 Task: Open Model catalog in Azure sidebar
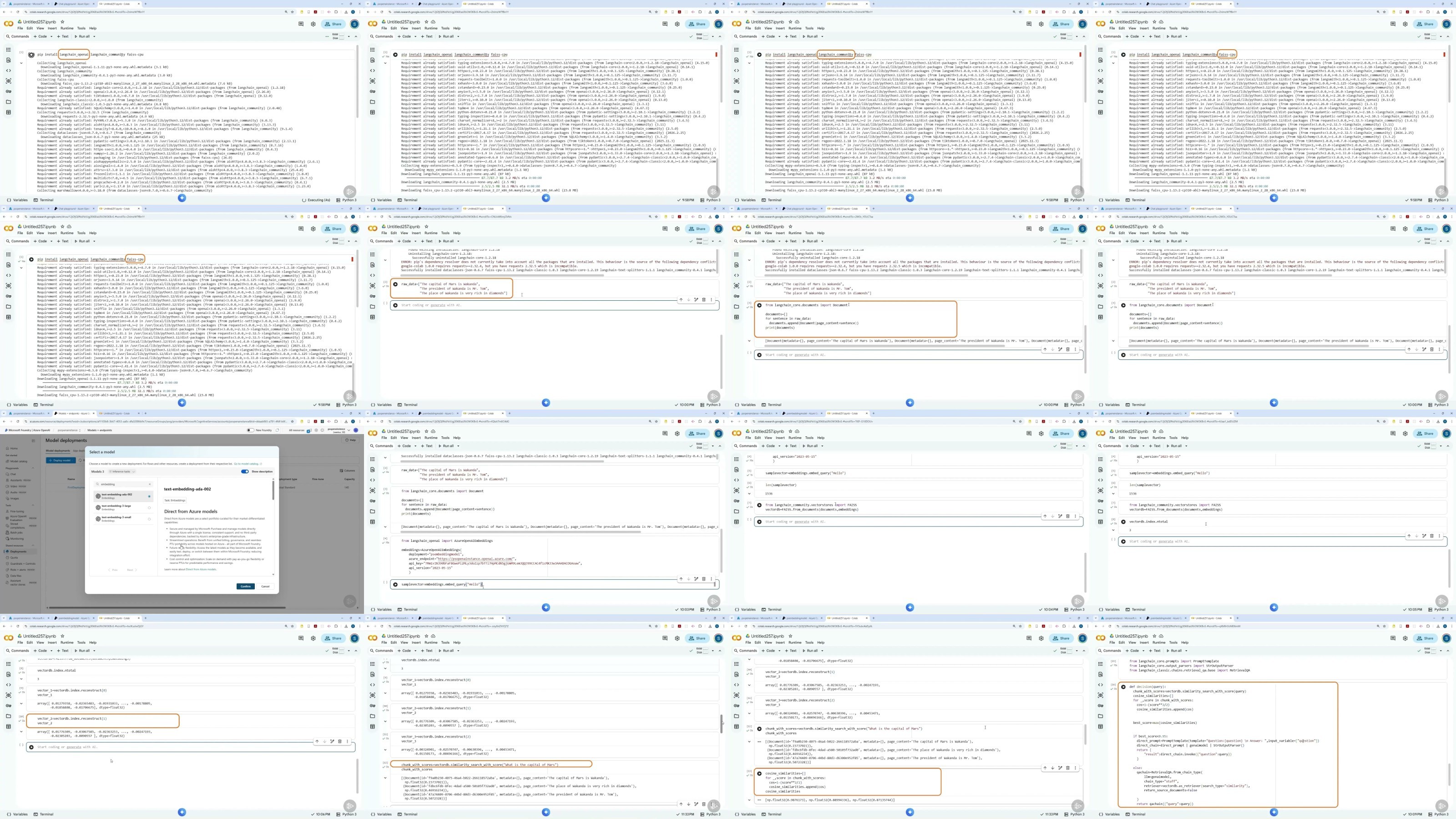19,461
